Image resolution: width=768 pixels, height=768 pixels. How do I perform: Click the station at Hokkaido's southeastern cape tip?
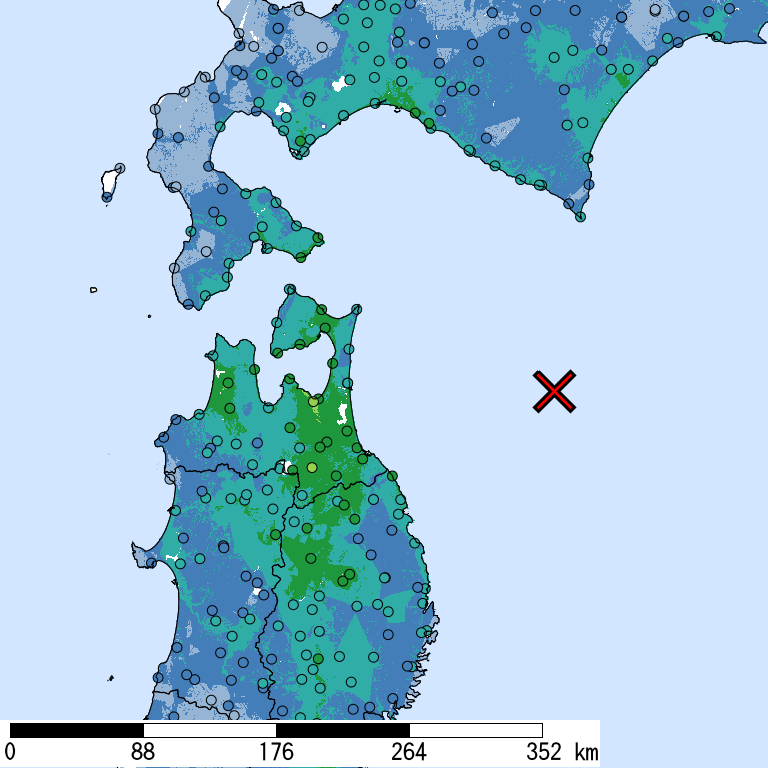580,216
